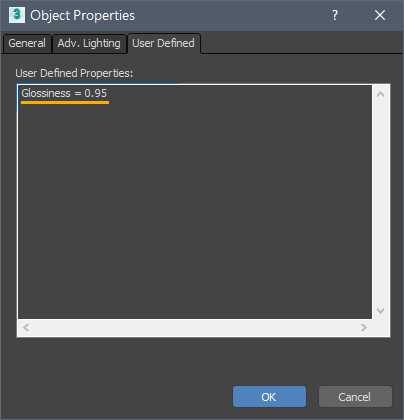
Task: Click the horizontal scrollbar left arrow
Action: (x=26, y=328)
